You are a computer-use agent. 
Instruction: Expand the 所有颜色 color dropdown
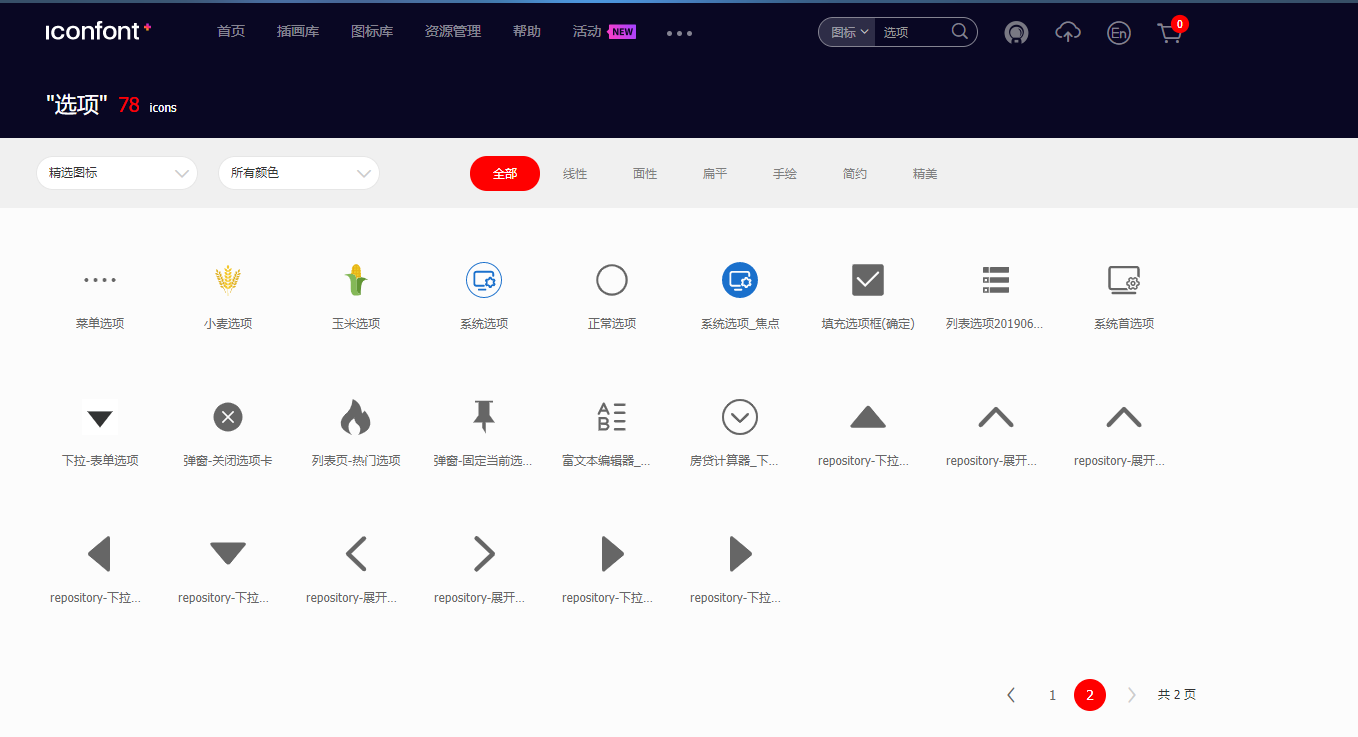(299, 173)
